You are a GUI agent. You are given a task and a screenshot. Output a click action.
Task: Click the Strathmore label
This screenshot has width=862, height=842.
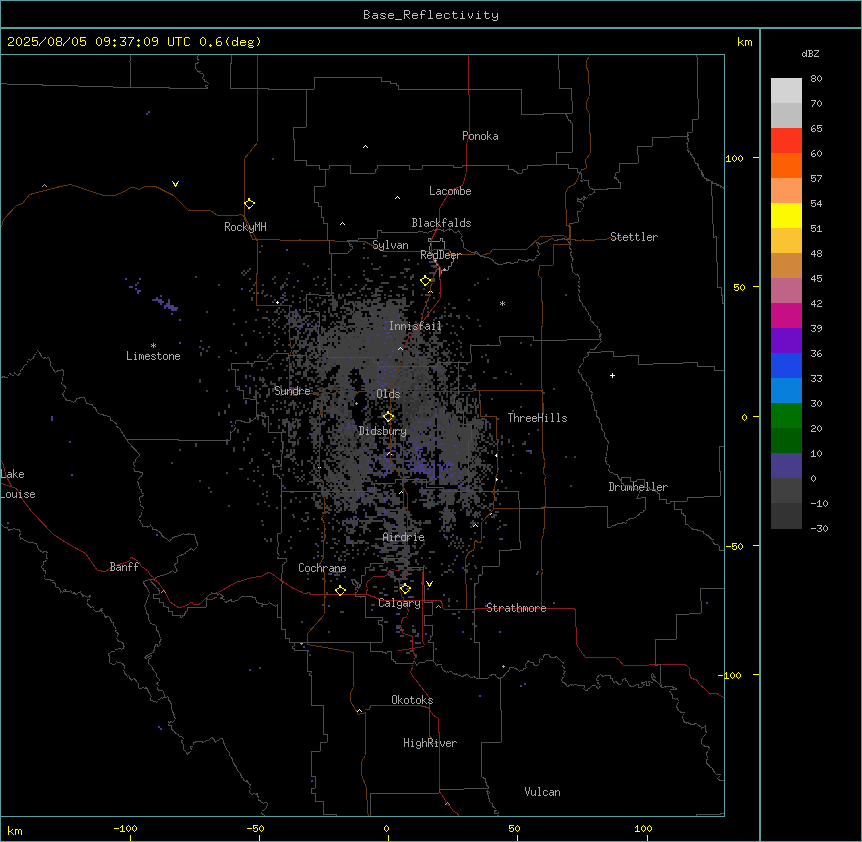pos(516,608)
